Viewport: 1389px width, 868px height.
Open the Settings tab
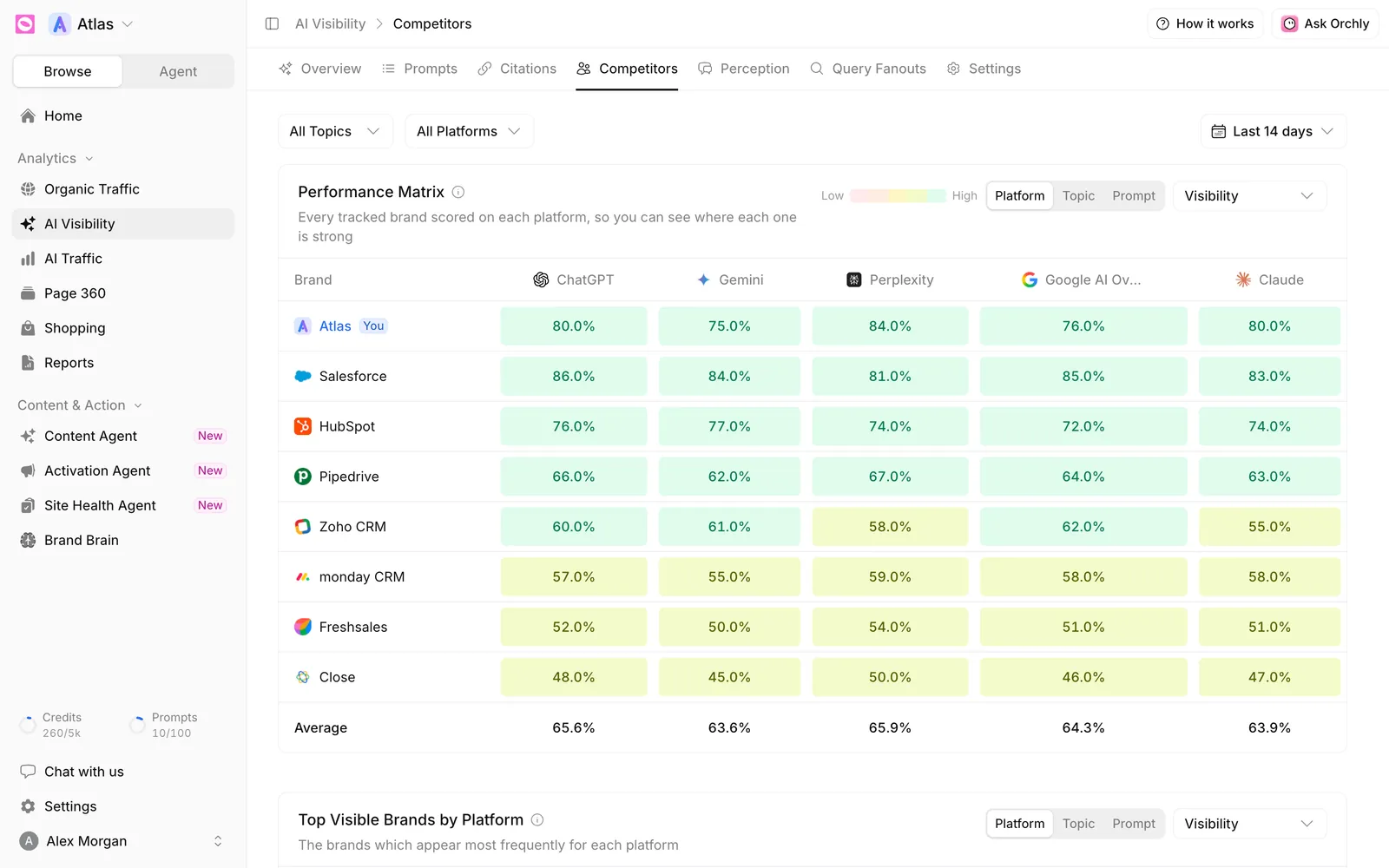coord(984,69)
